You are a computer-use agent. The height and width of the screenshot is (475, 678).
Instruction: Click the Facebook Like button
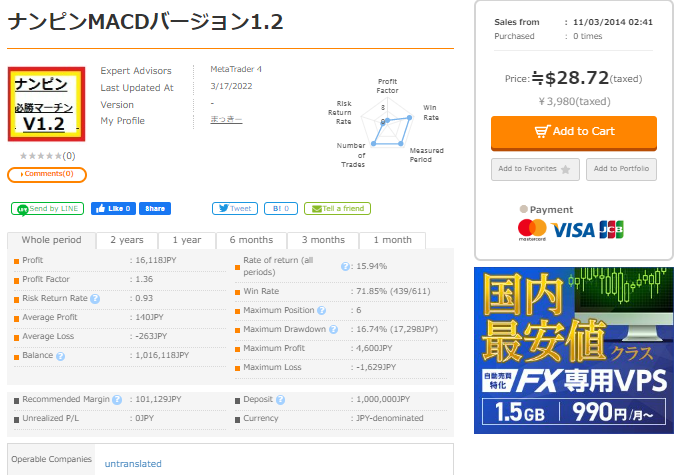pyautogui.click(x=113, y=208)
